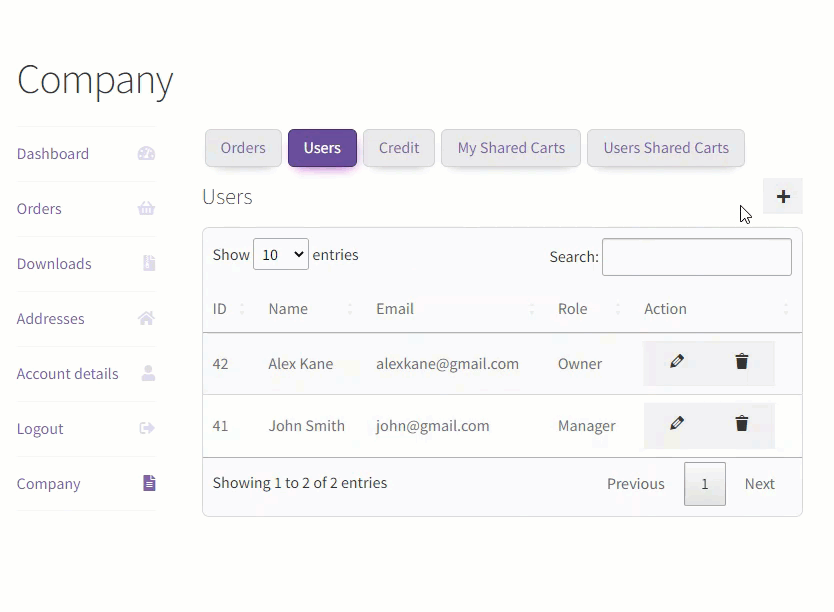Viewport: 834px width, 612px height.
Task: Click the Manager role cell
Action: click(x=587, y=426)
